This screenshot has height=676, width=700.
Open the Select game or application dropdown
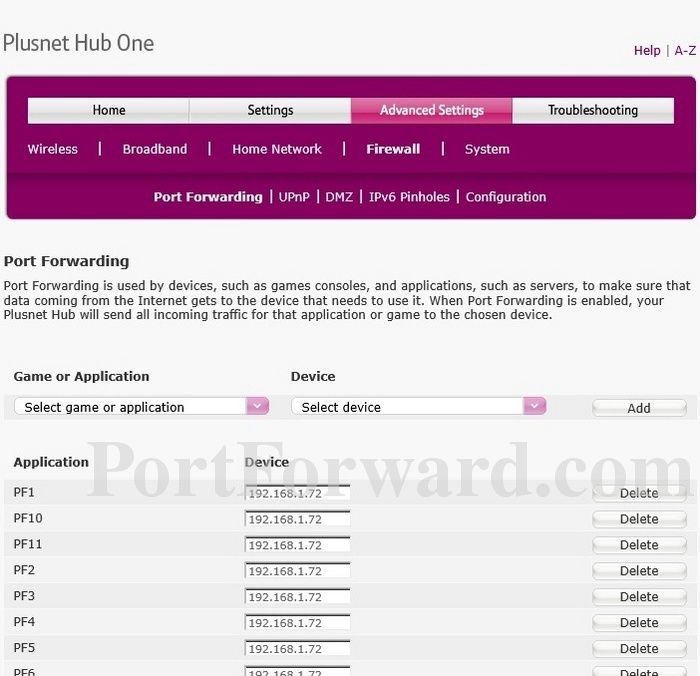142,406
